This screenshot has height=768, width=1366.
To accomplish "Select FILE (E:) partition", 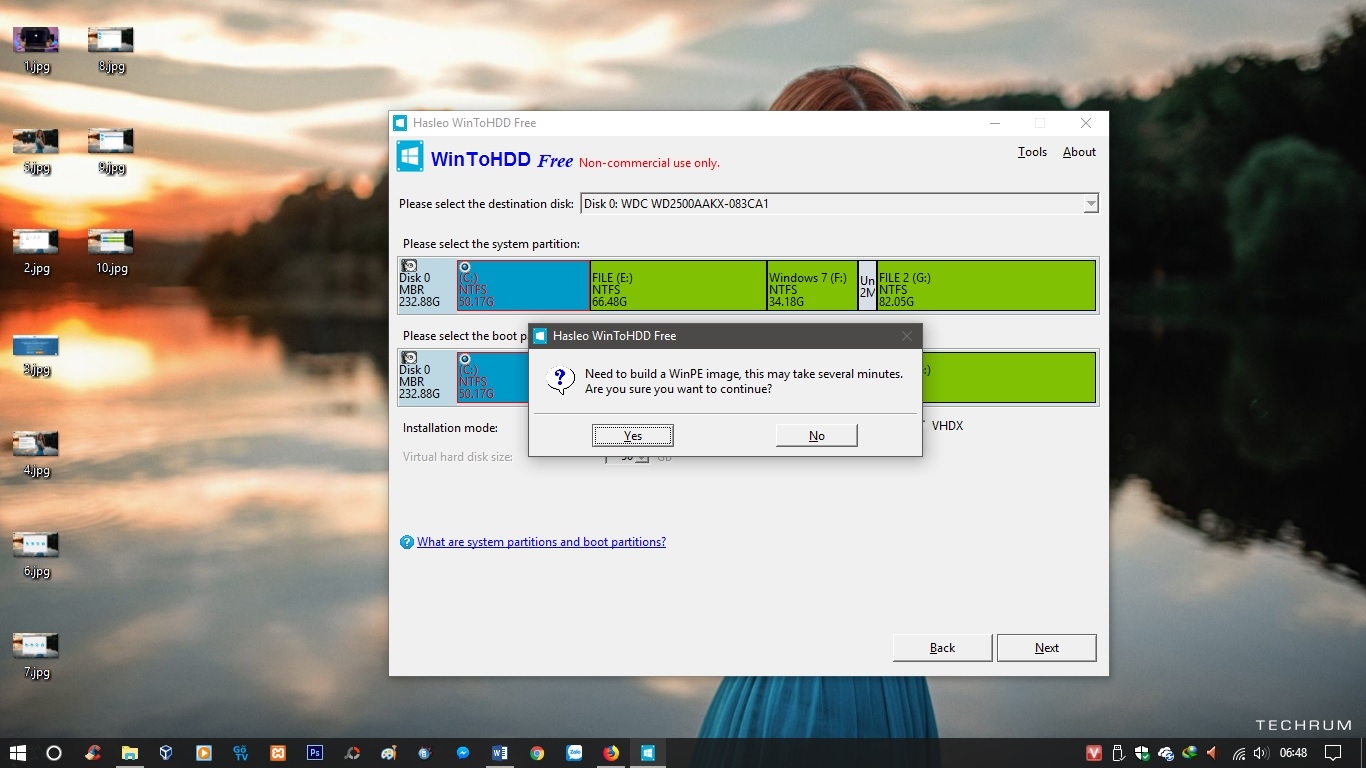I will click(x=678, y=285).
